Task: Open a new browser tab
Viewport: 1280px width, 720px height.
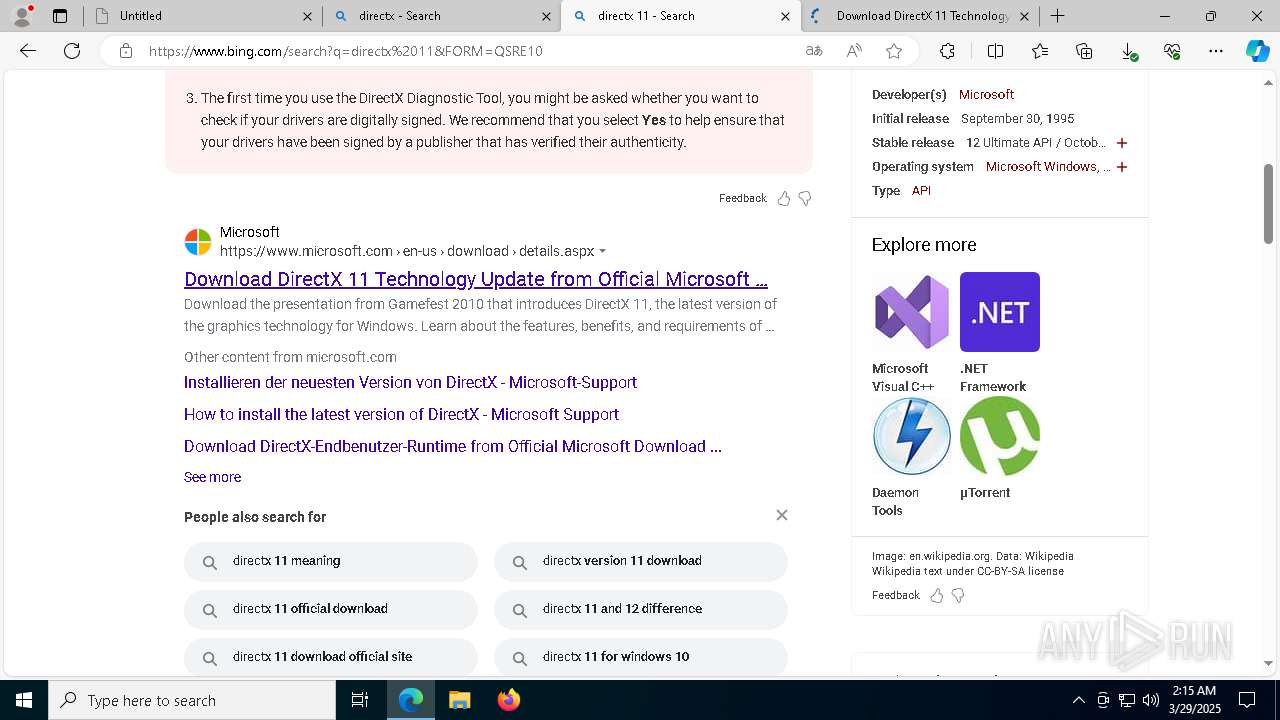Action: tap(1057, 16)
